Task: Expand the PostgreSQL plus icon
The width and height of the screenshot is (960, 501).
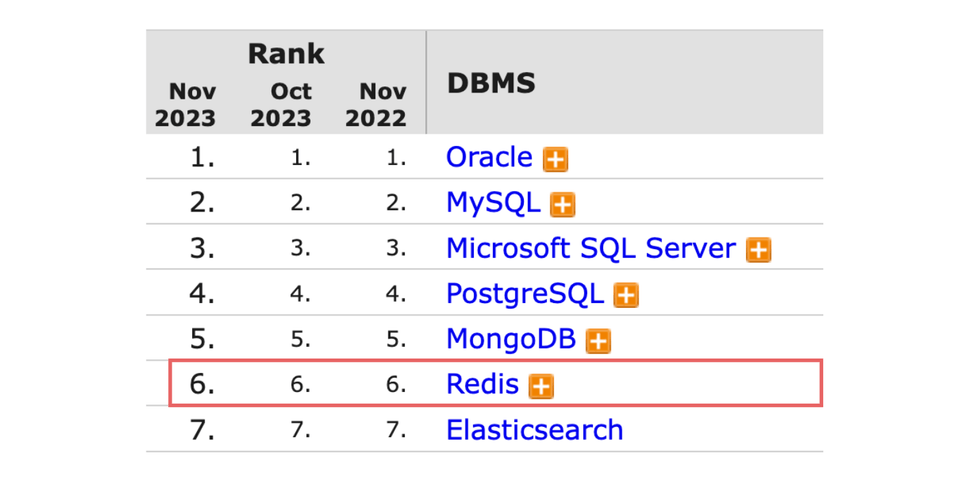Action: point(626,295)
